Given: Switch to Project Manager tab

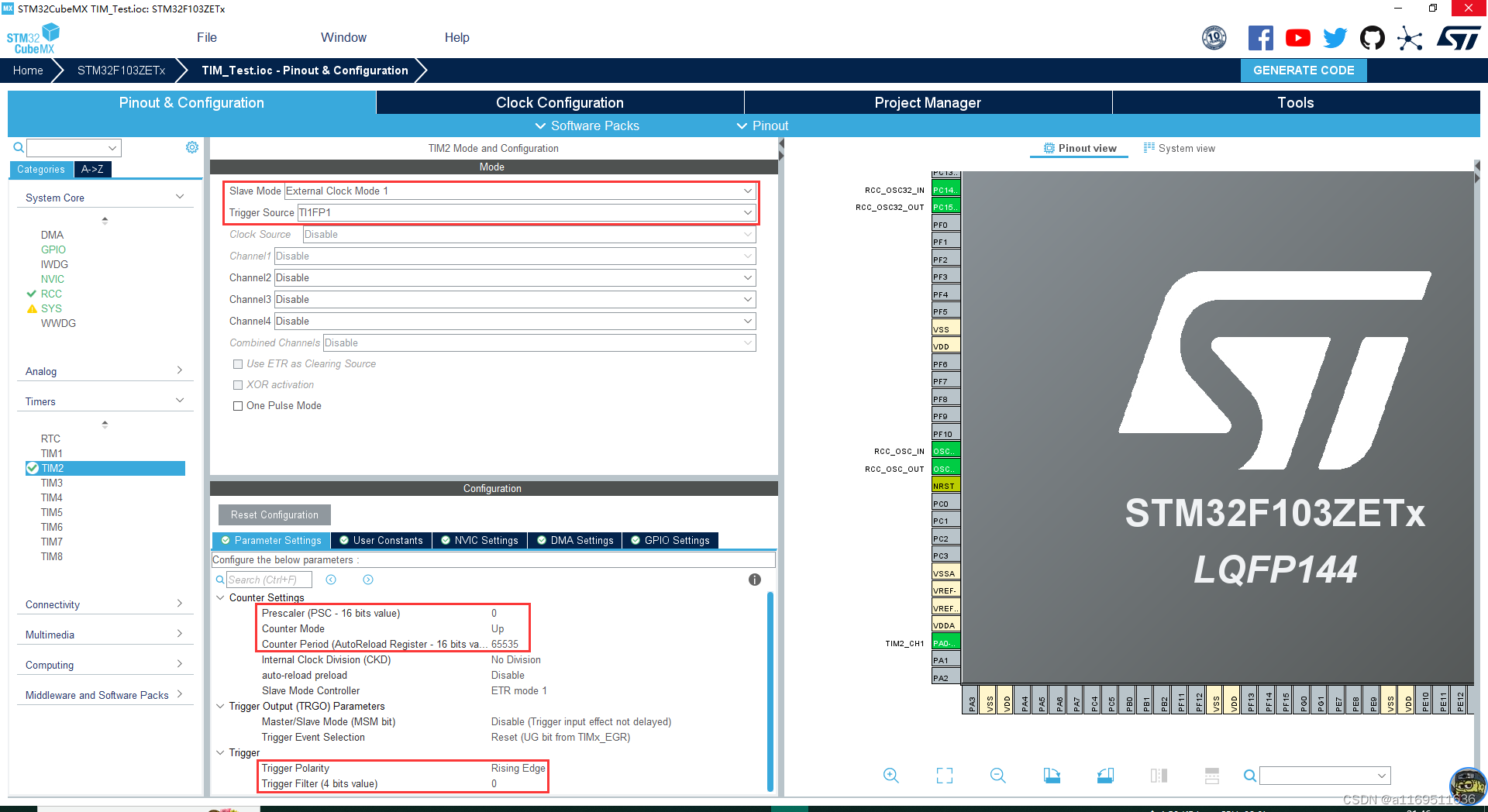Looking at the screenshot, I should tap(928, 102).
